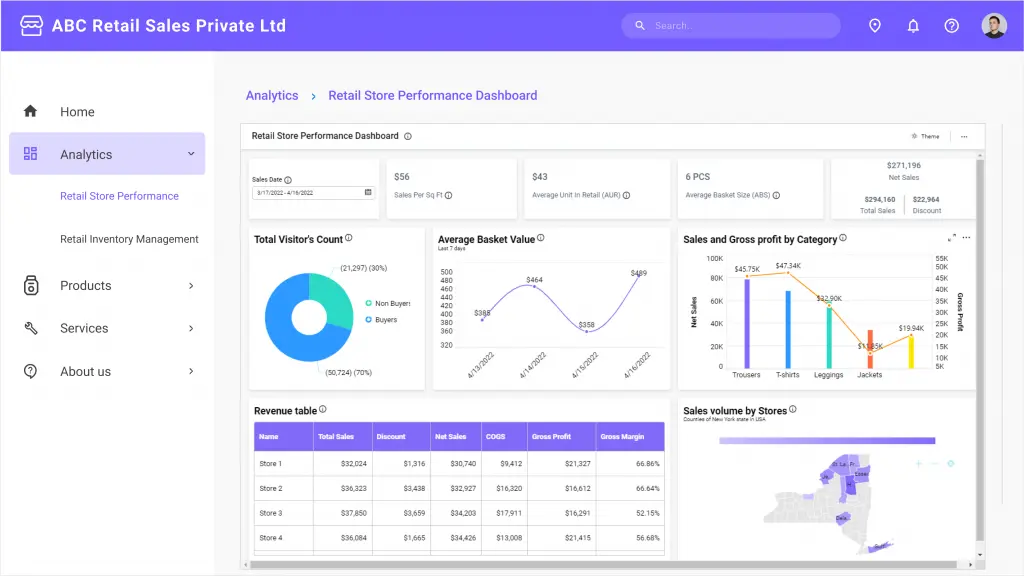Select the location pin icon in the header
Viewport: 1024px width, 576px height.
tap(875, 25)
